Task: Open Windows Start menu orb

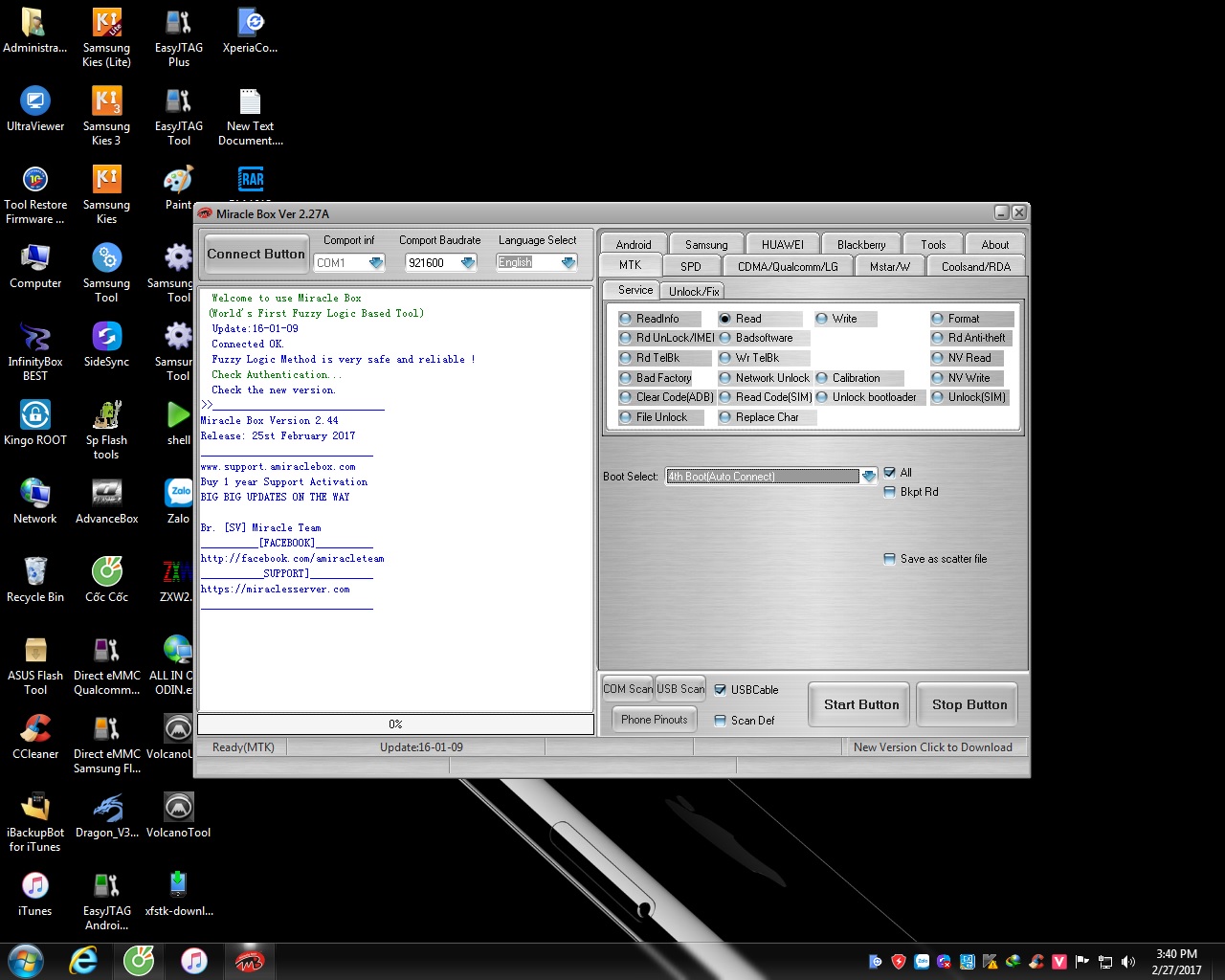Action: (26, 961)
